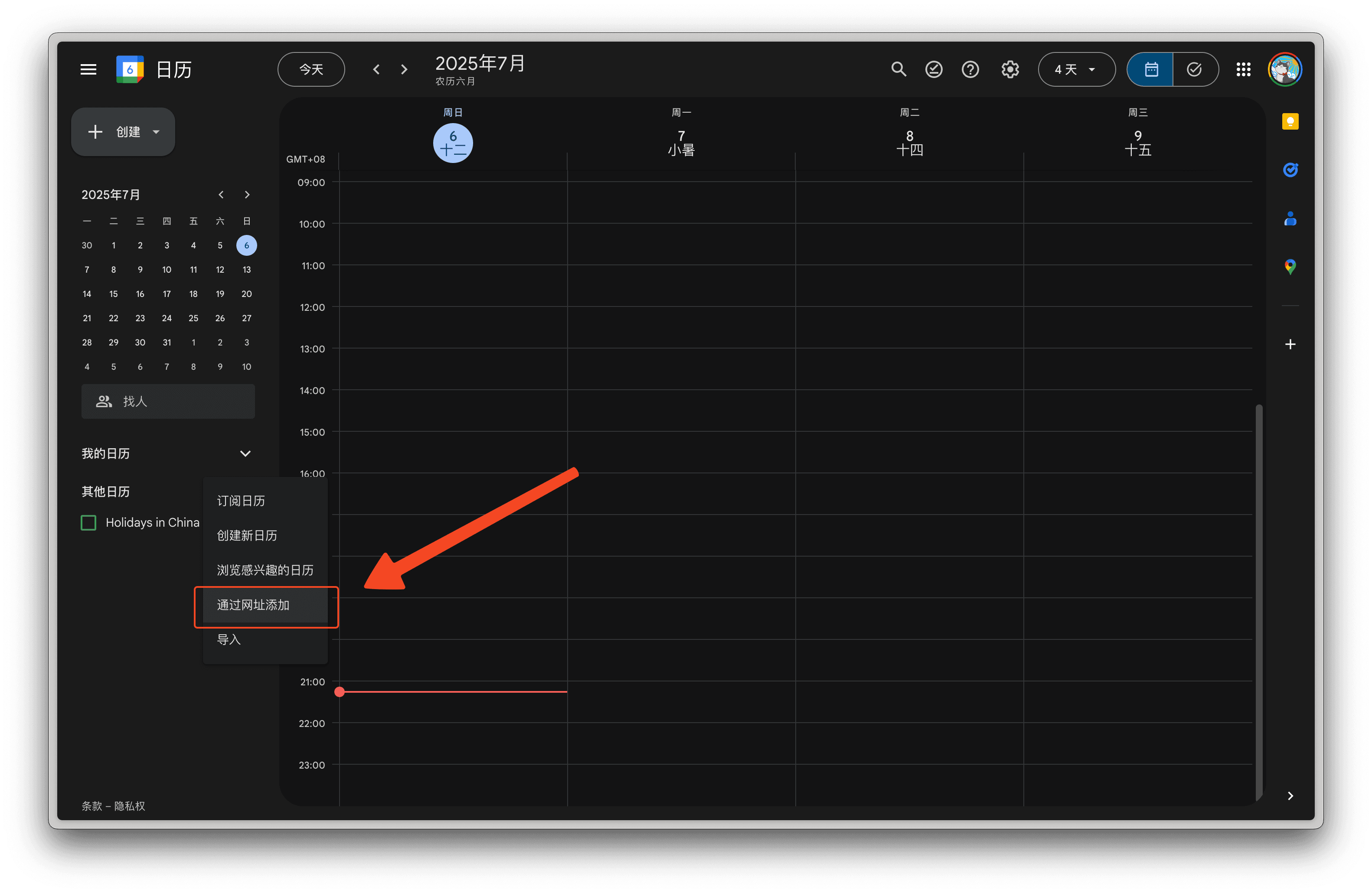Switch to the Tasks view toggle
Image resolution: width=1372 pixels, height=893 pixels.
click(x=1195, y=70)
